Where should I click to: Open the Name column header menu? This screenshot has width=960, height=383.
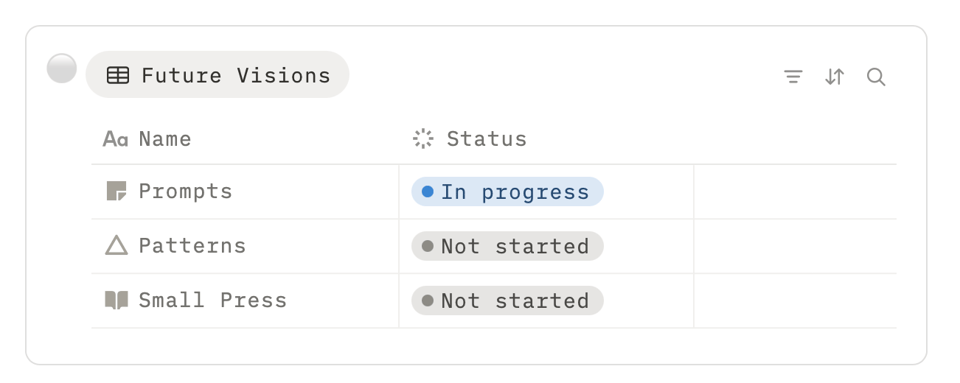pos(245,139)
